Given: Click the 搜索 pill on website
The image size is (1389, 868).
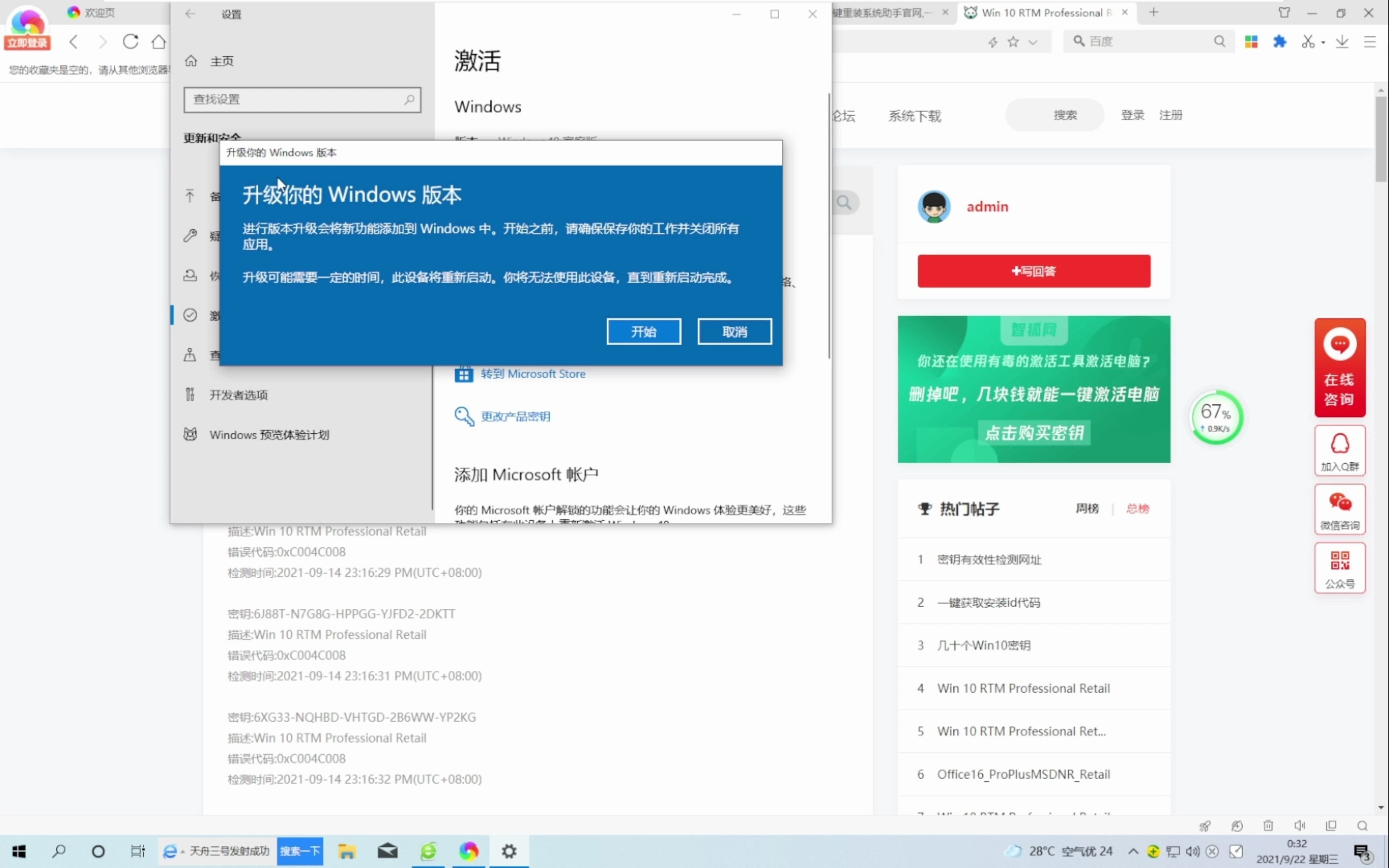Looking at the screenshot, I should pos(1055,115).
